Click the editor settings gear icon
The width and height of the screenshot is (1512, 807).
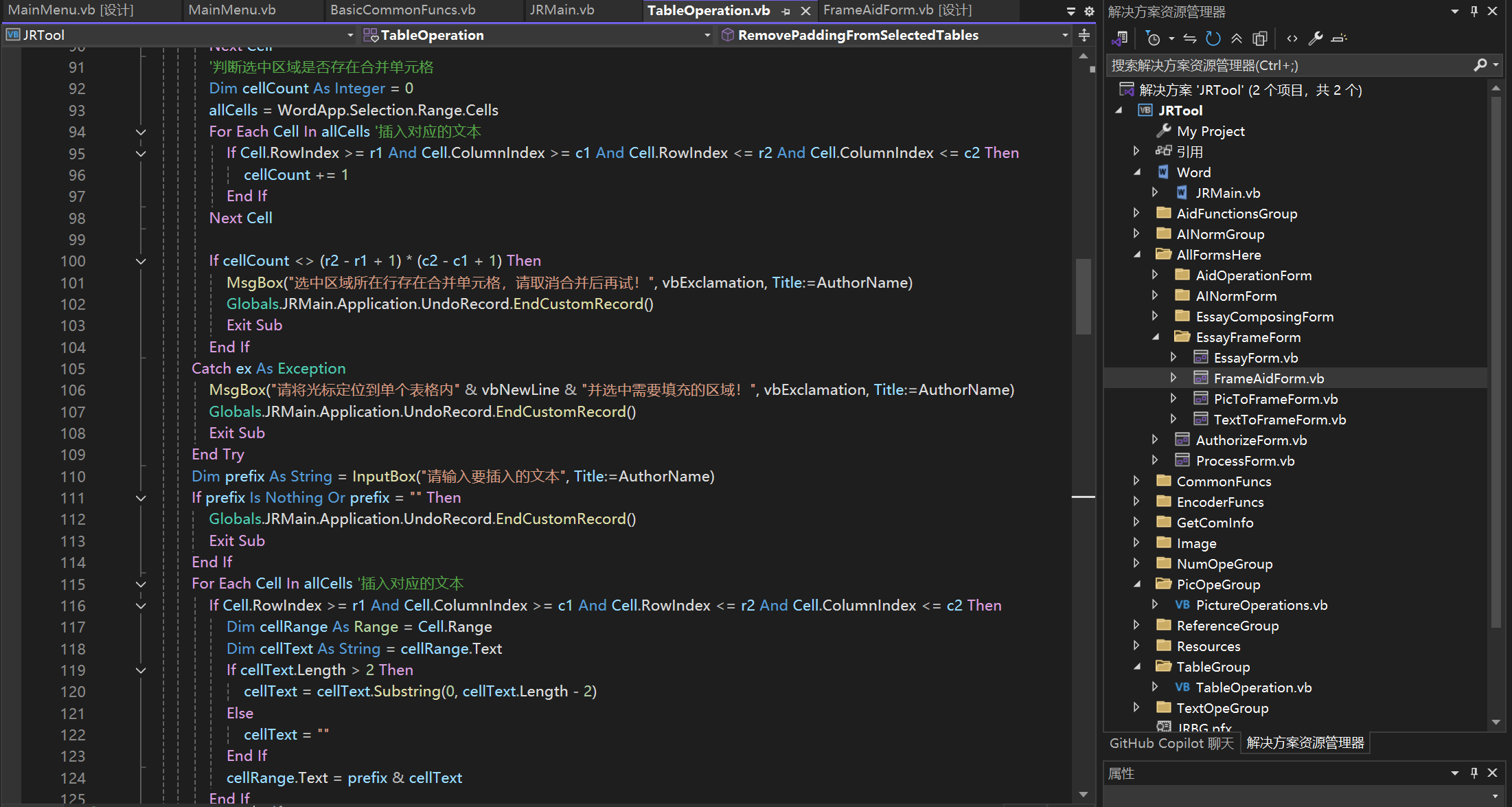coord(1089,11)
